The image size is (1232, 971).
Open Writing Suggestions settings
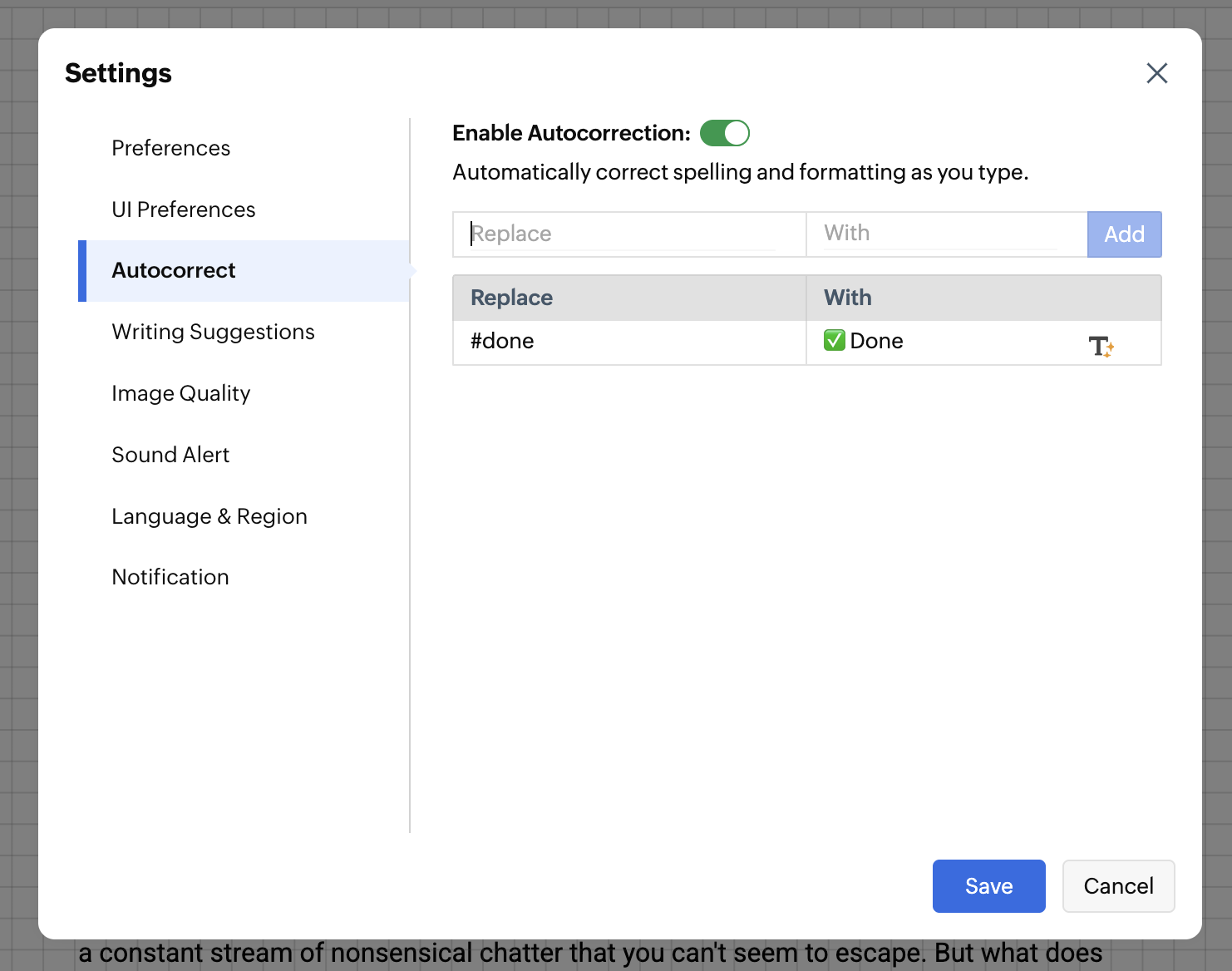point(214,333)
